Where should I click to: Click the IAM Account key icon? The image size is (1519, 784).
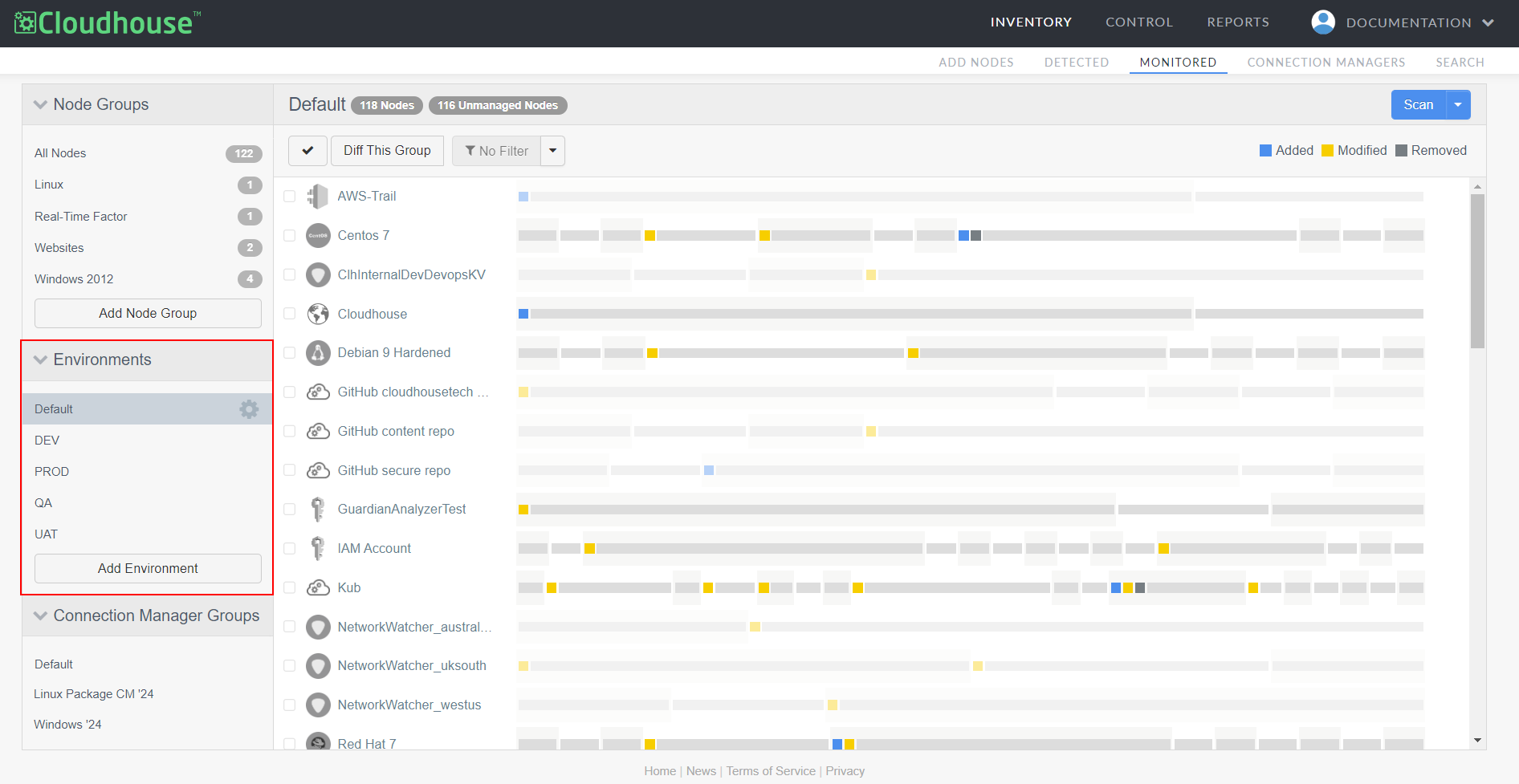(318, 548)
